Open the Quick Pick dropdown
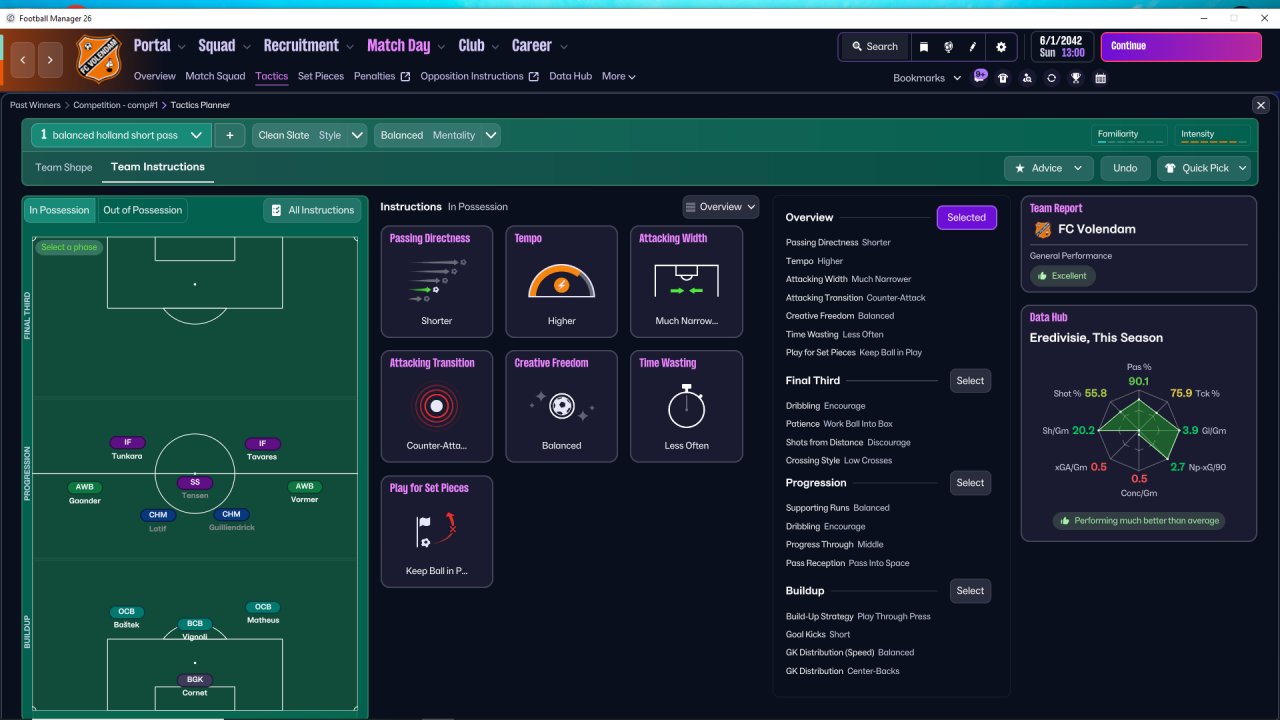The height and width of the screenshot is (720, 1280). [1204, 168]
